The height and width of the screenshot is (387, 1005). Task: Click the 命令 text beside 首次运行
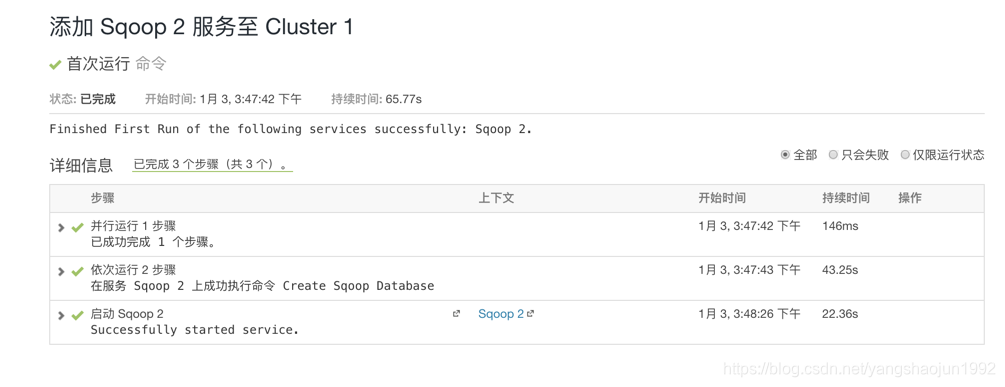point(151,64)
